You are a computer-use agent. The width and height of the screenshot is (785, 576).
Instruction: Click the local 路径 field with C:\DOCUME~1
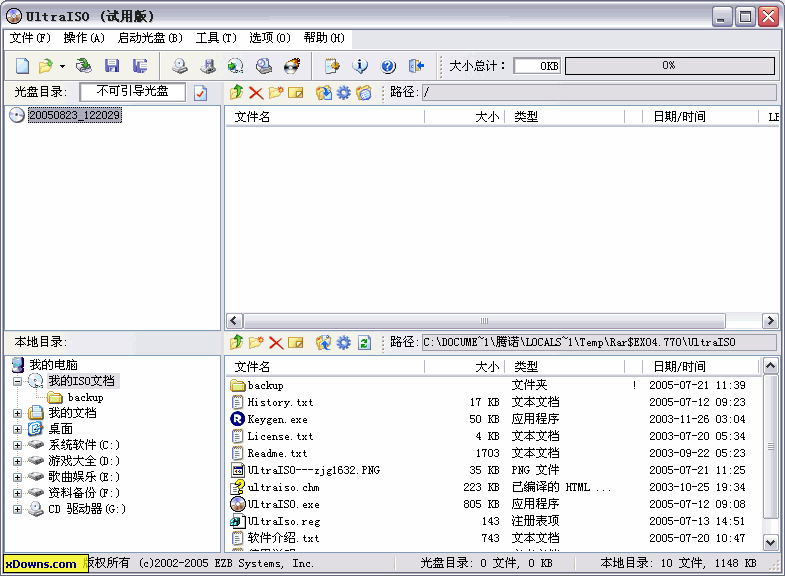(599, 342)
